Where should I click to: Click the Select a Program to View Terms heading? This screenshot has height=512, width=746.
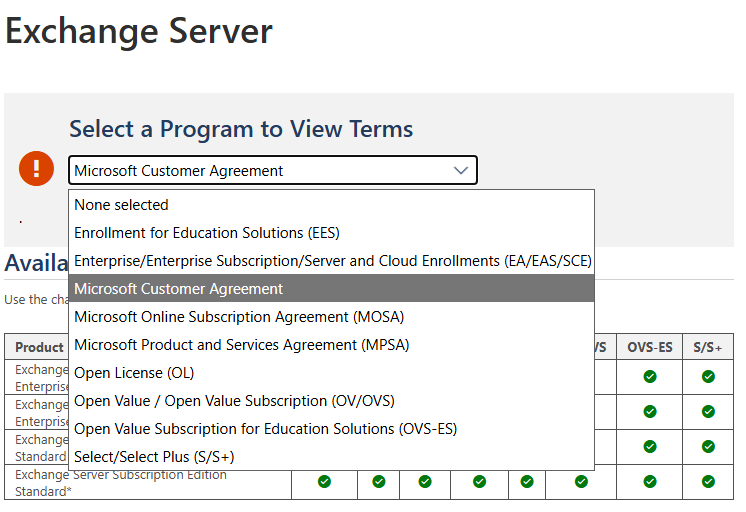[x=241, y=129]
